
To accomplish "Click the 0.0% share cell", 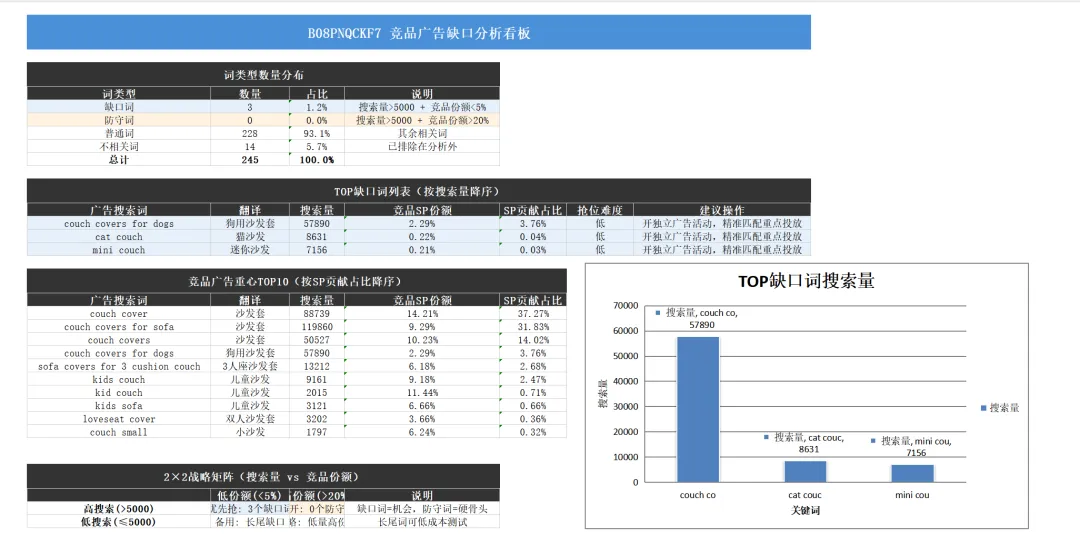I will pos(317,120).
